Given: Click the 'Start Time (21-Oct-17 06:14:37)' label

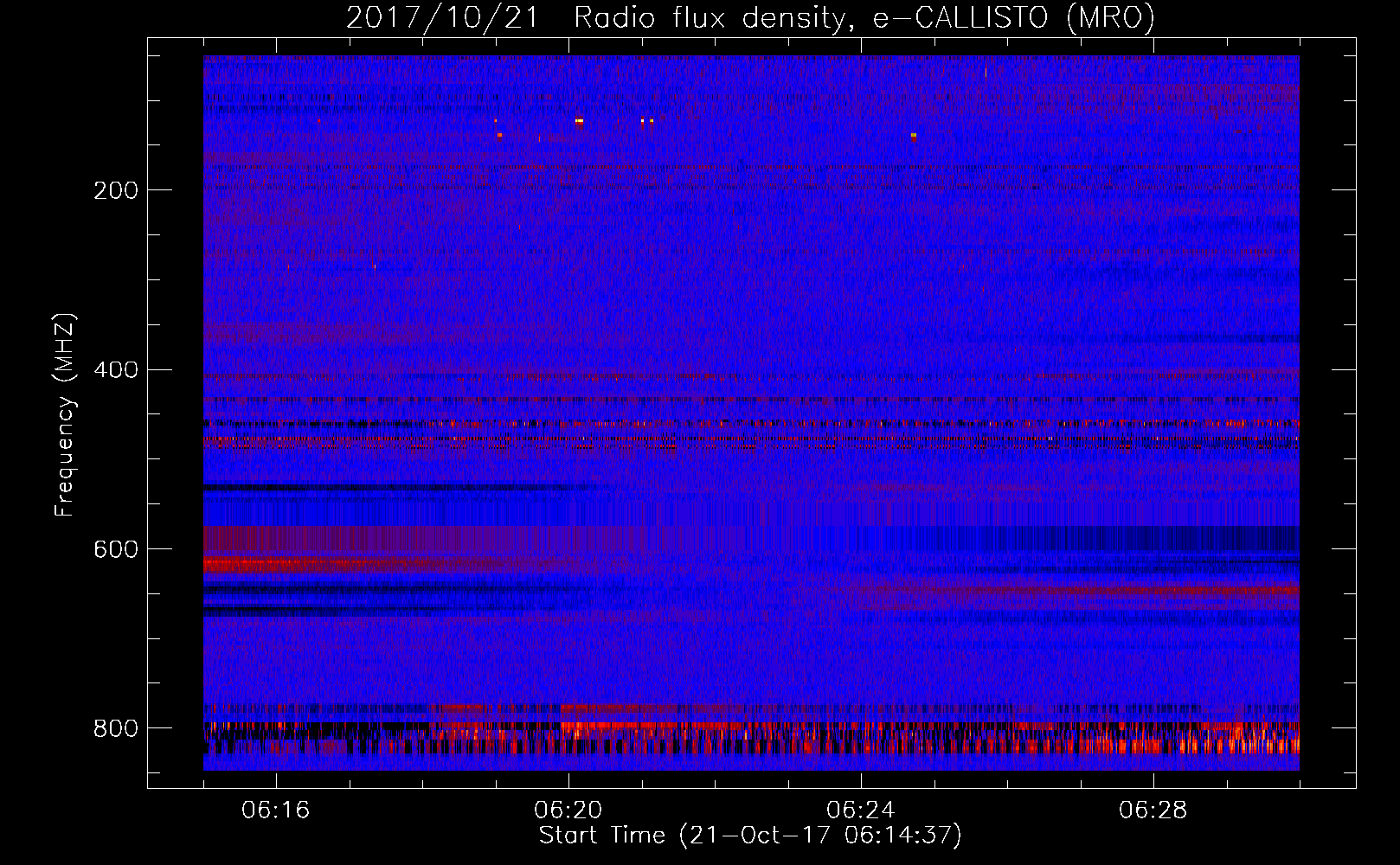Looking at the screenshot, I should click(x=750, y=836).
